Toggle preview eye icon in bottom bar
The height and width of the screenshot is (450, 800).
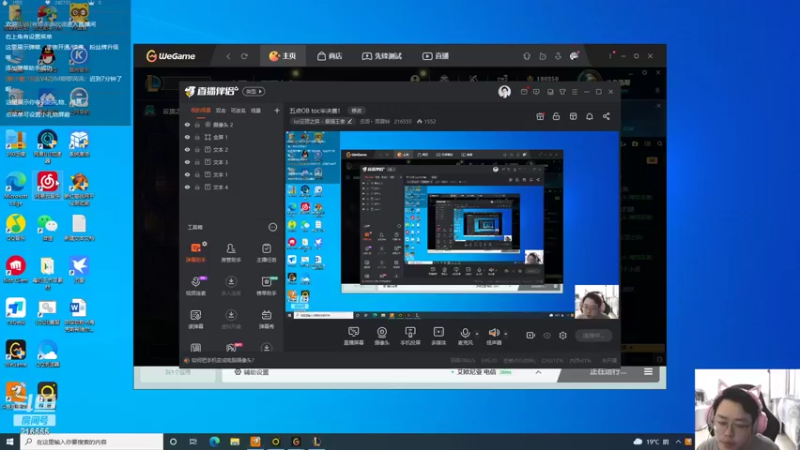pos(547,335)
